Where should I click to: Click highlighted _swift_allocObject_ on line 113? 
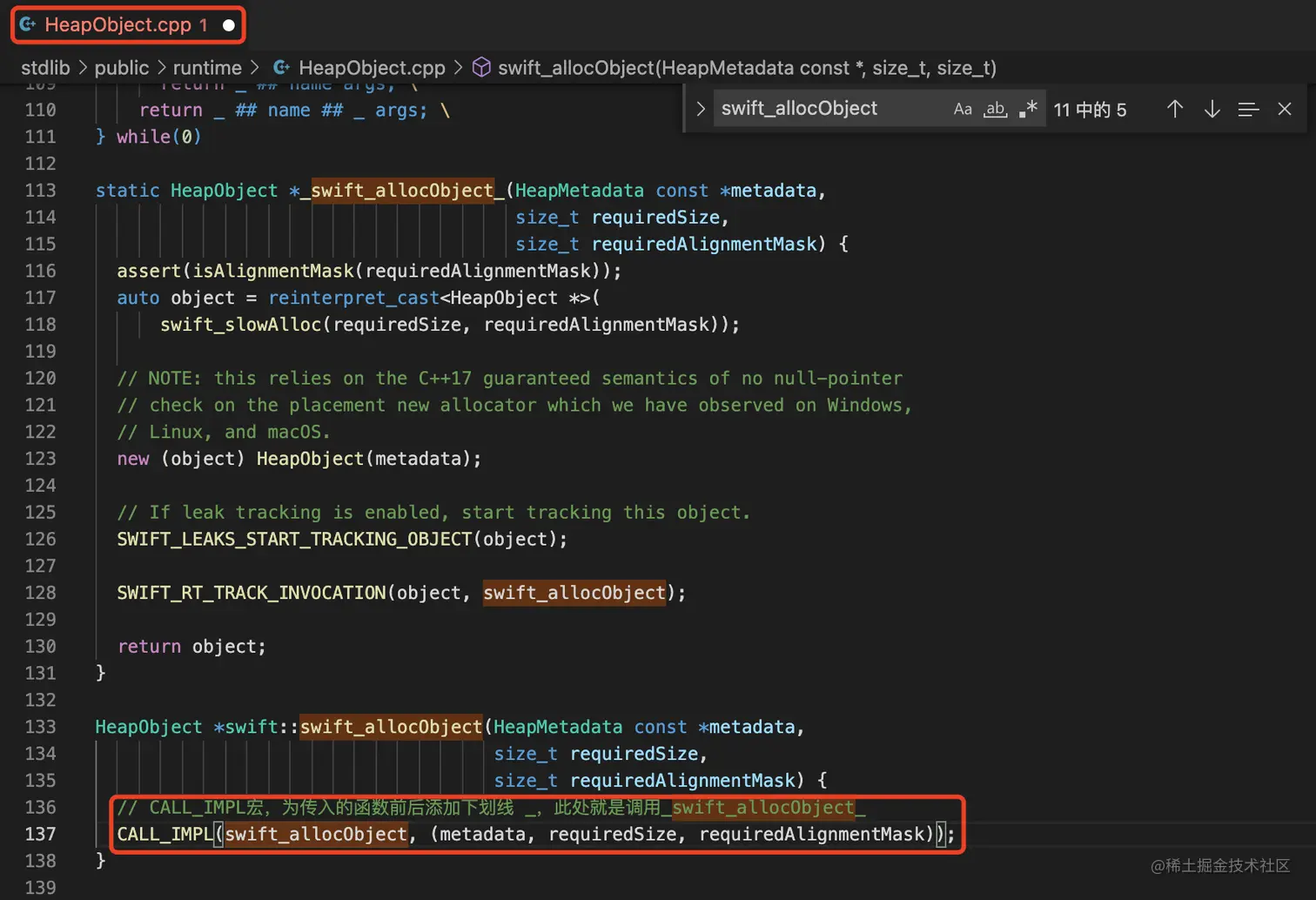pos(402,191)
